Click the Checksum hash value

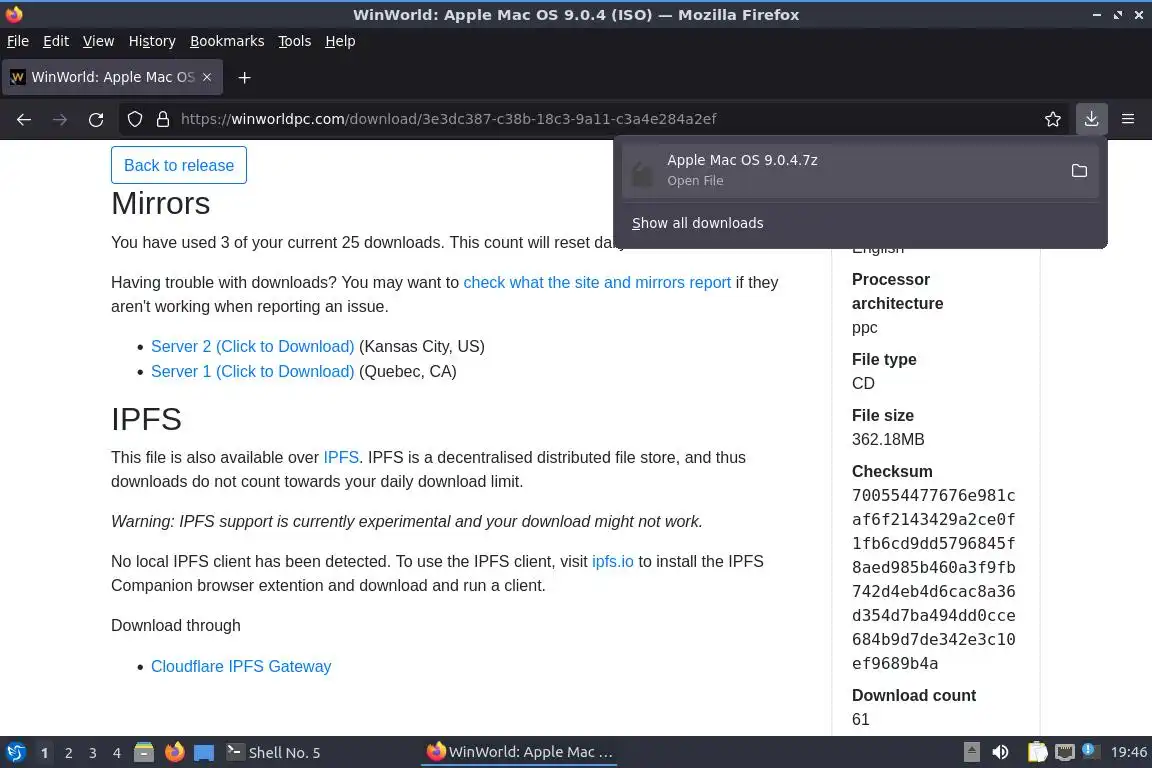click(x=933, y=580)
